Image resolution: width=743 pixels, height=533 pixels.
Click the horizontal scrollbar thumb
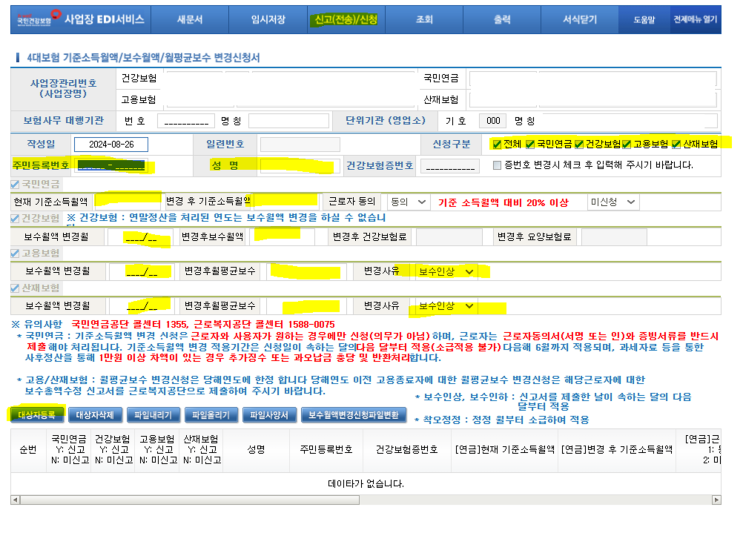pyautogui.click(x=190, y=500)
